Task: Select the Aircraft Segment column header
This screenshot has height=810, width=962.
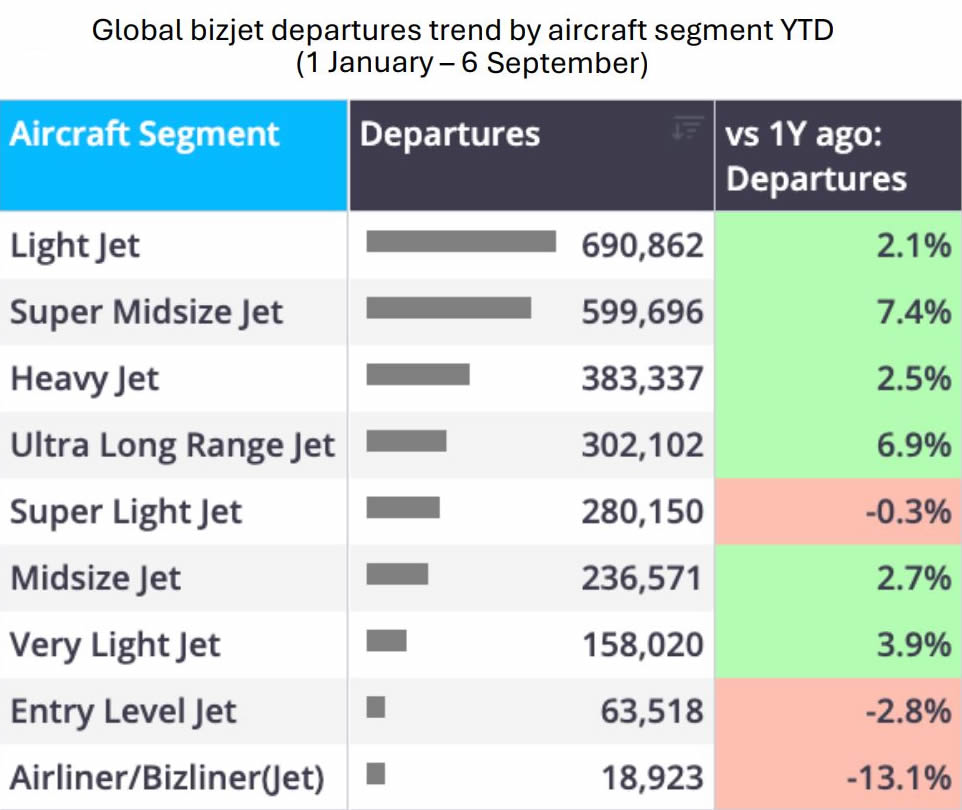Action: [174, 155]
